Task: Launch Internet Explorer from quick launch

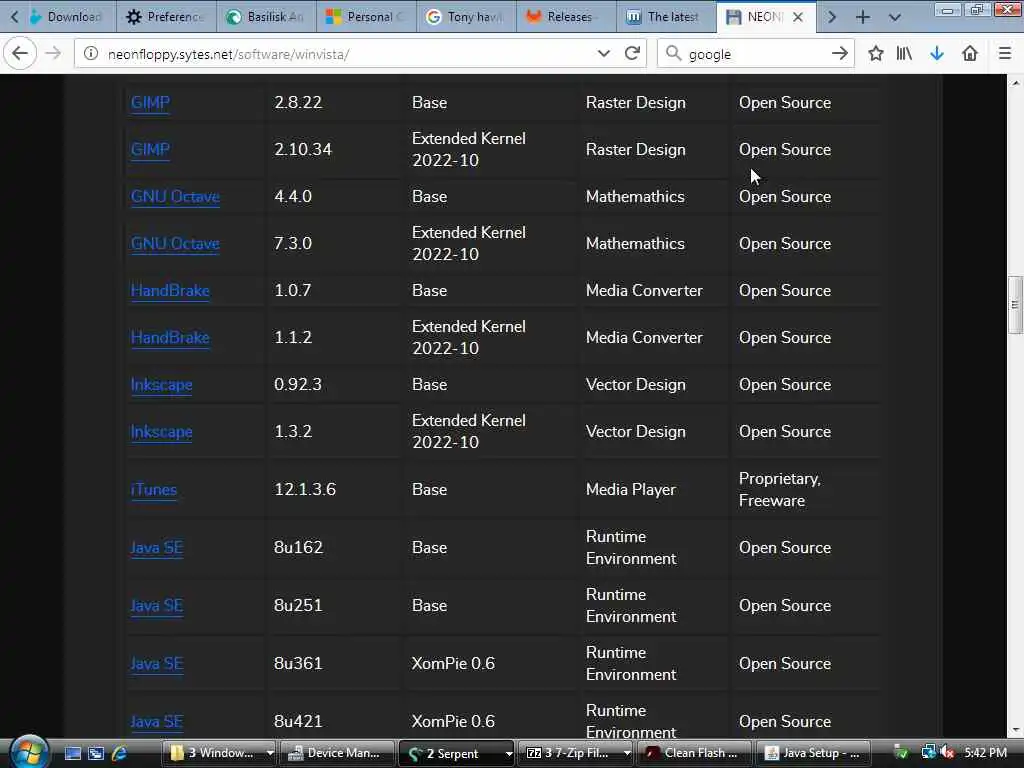Action: pos(119,754)
